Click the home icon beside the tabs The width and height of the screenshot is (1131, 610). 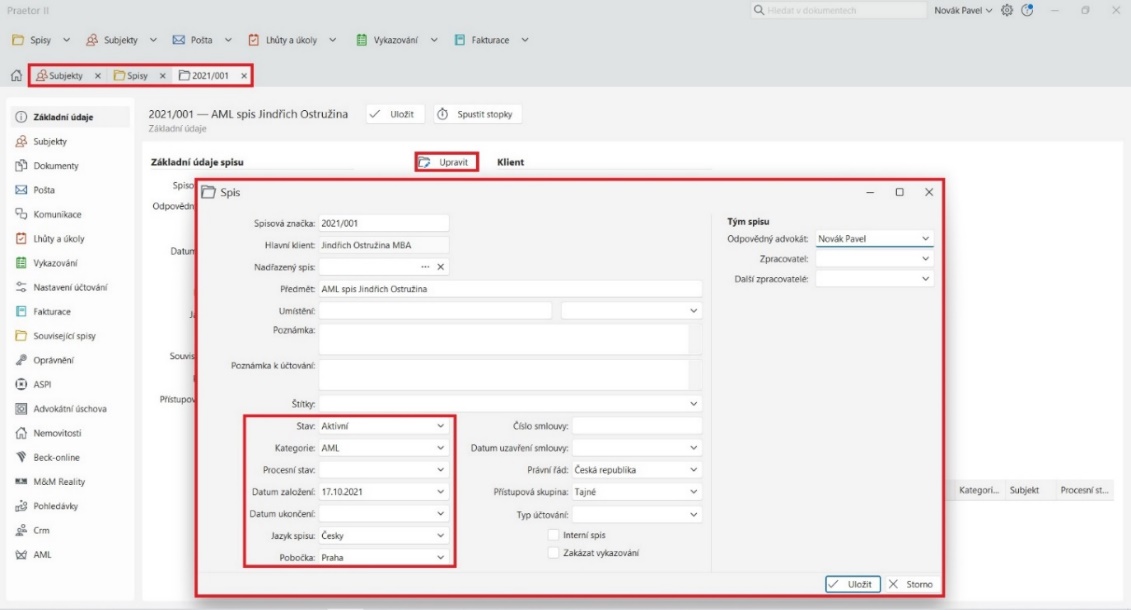click(16, 76)
